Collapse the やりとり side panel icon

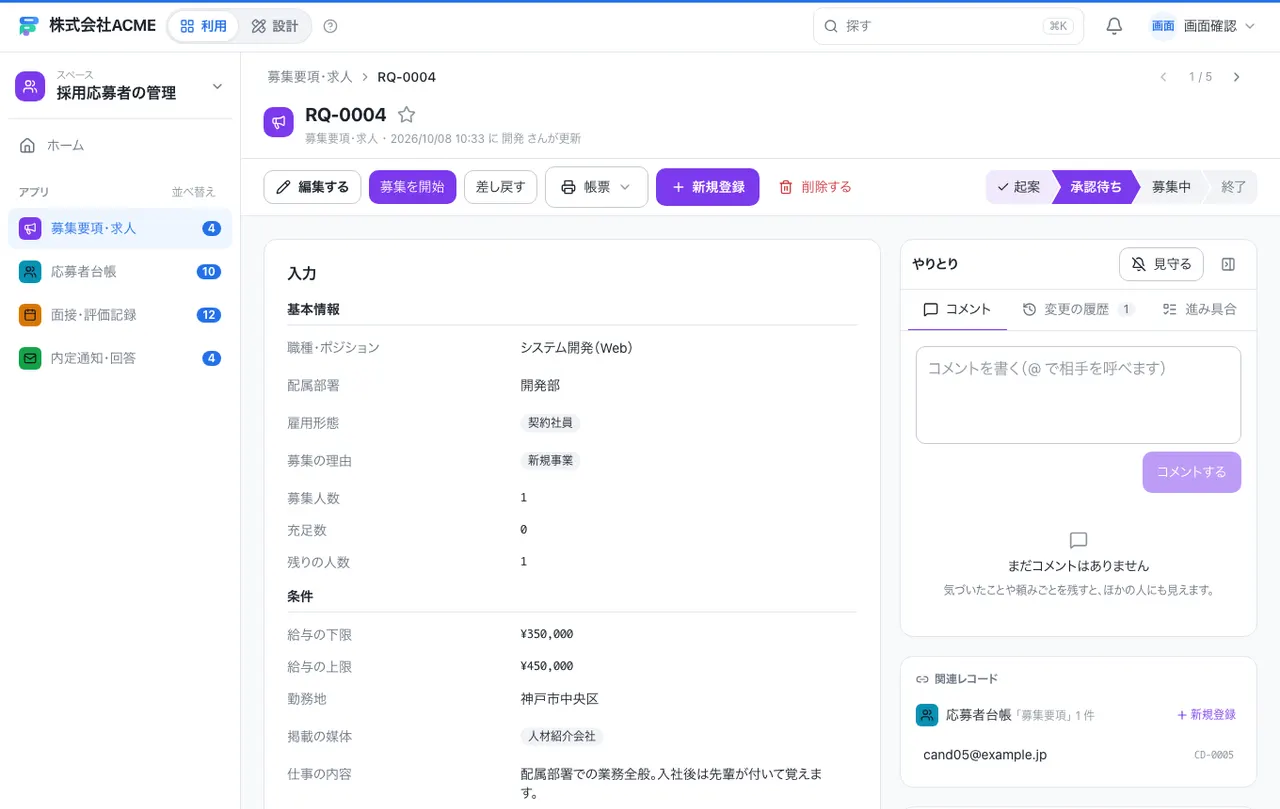point(1228,264)
